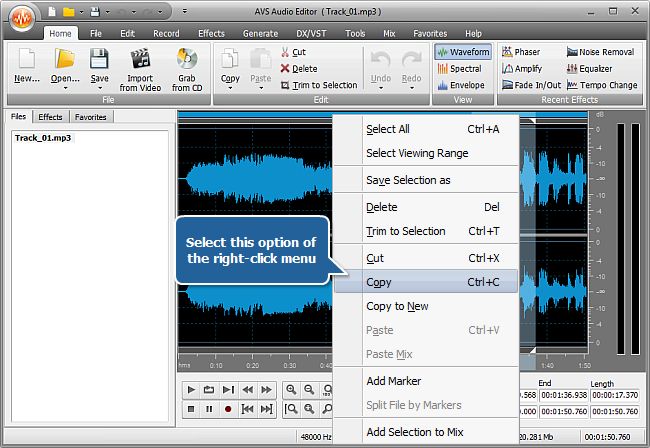This screenshot has height=448, width=650.
Task: Click the Save floppy icon in ribbon
Action: tap(99, 58)
